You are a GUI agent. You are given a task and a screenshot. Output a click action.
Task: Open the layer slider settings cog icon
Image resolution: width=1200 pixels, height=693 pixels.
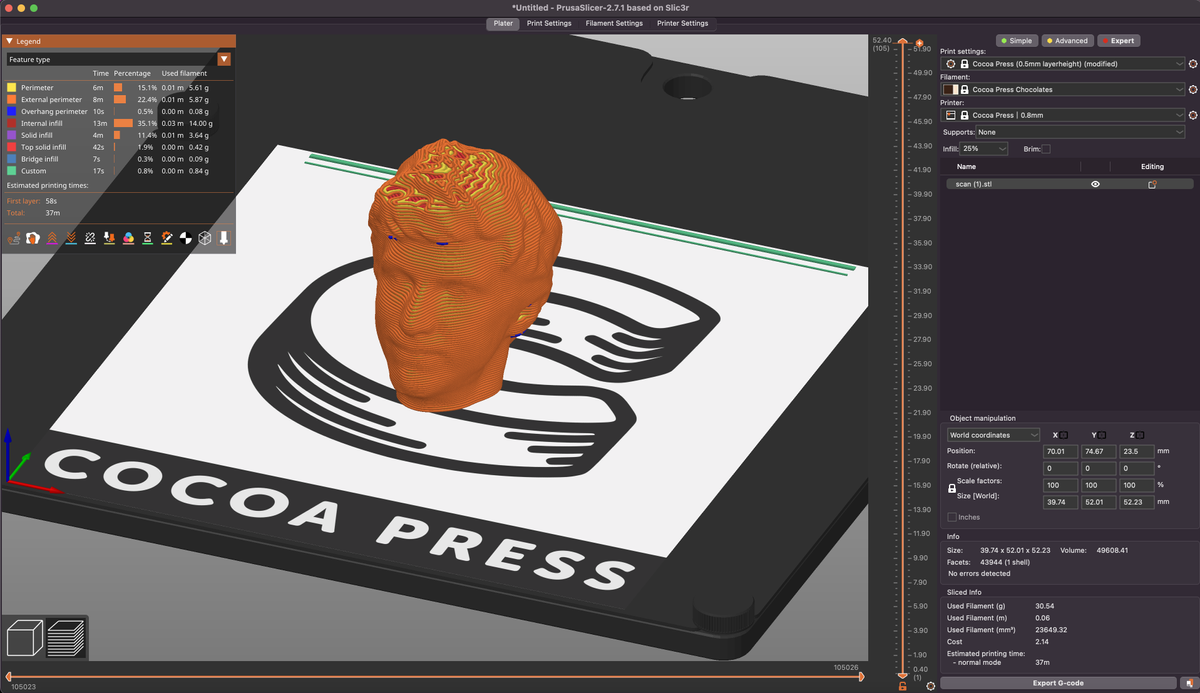(931, 685)
